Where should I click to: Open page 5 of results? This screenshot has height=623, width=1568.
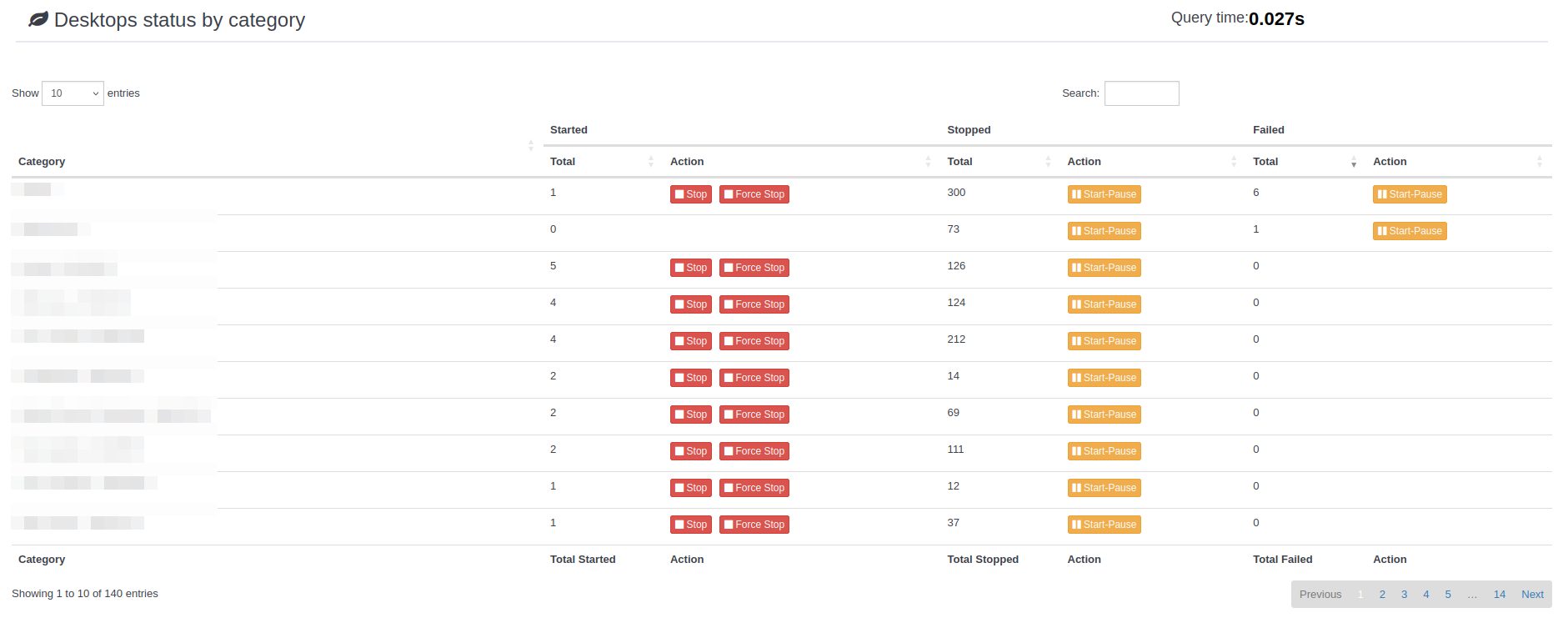(1448, 595)
